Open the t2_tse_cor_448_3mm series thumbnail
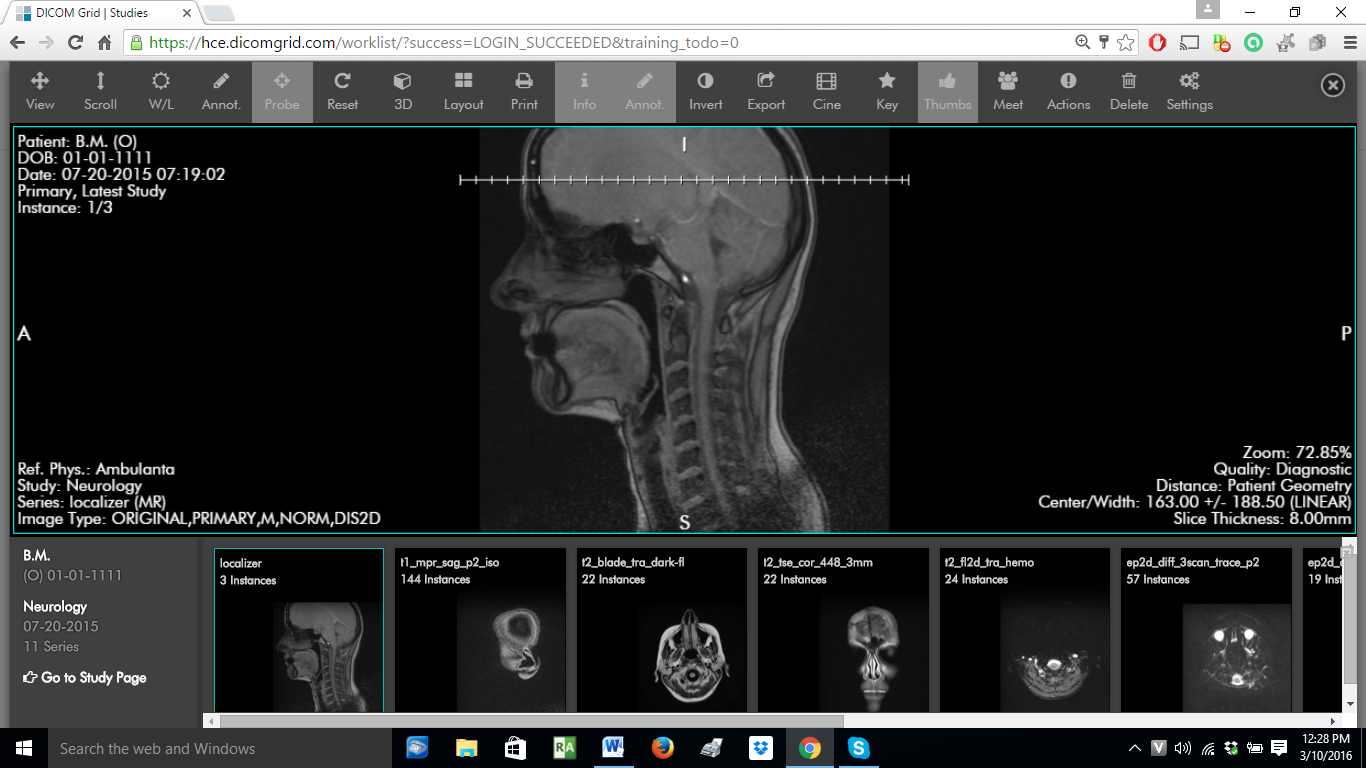The height and width of the screenshot is (768, 1366). point(844,630)
